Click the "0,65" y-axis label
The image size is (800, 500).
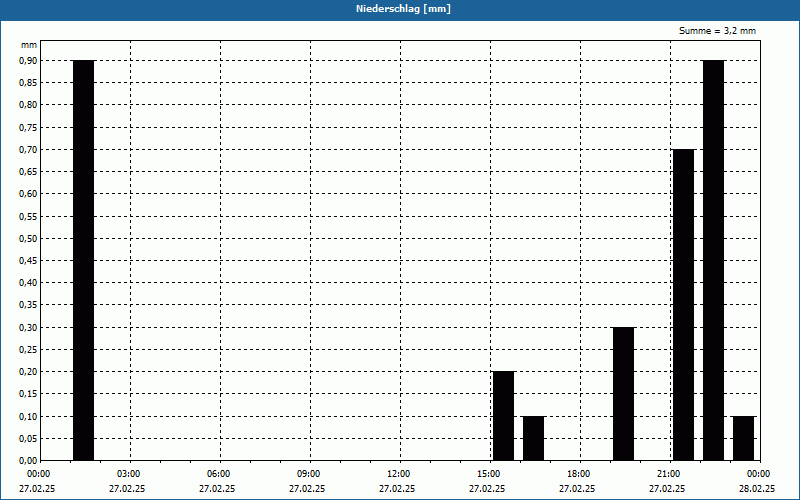28,172
